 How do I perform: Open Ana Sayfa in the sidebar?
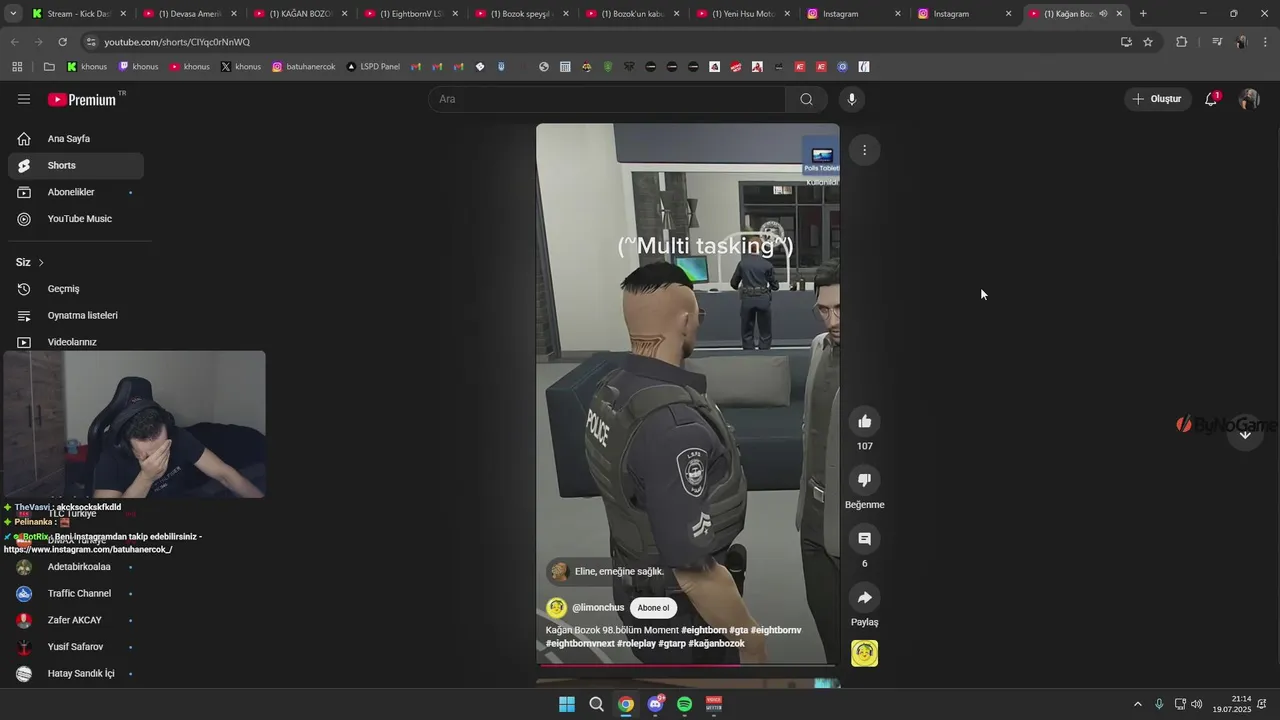pyautogui.click(x=76, y=139)
